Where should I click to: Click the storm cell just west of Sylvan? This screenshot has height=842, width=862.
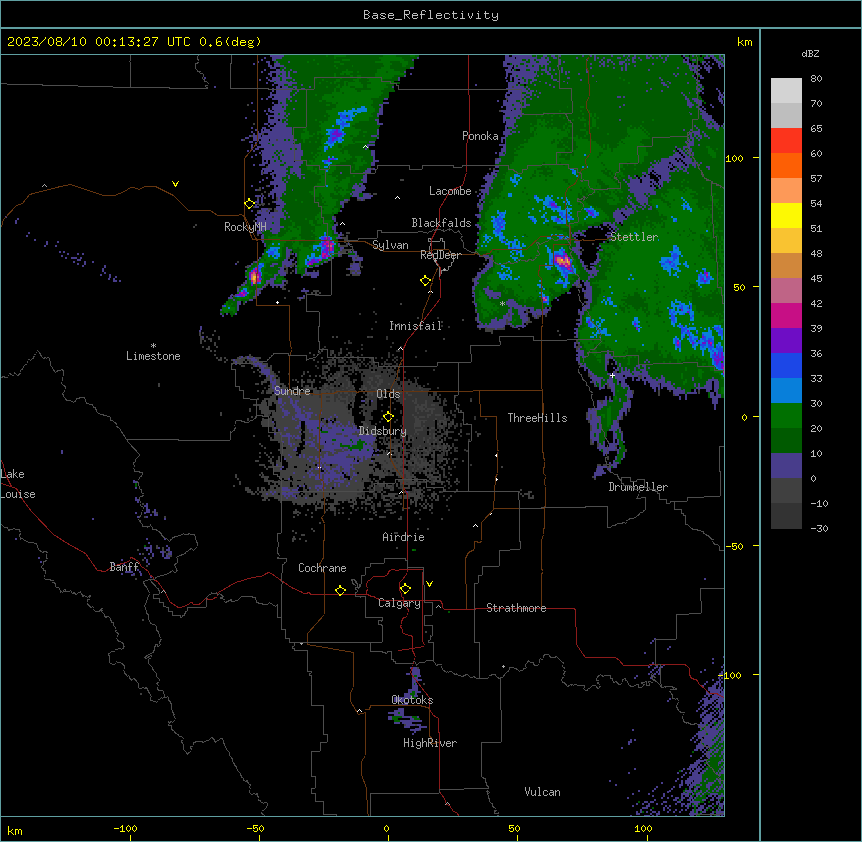coord(327,245)
